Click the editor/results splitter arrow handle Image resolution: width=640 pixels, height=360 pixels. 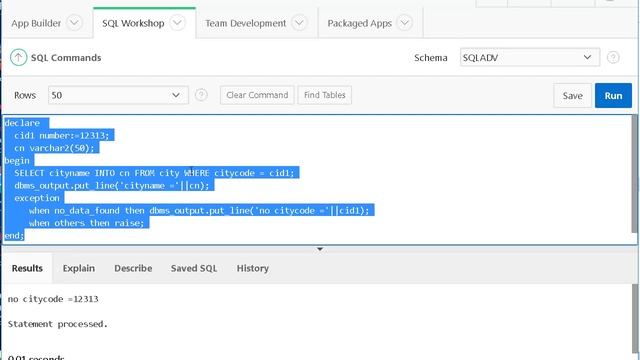[320, 249]
